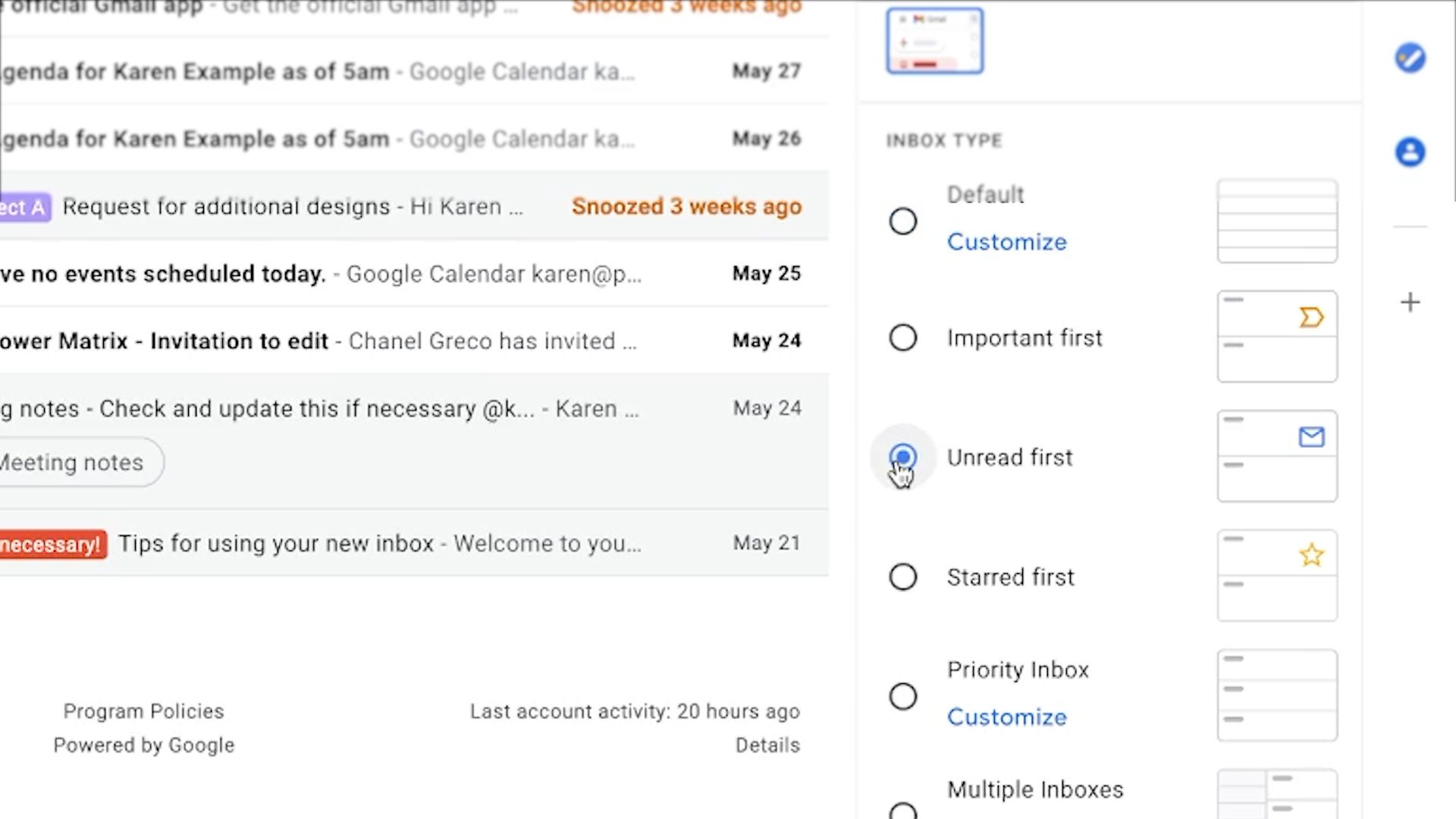
Task: Open account activity Details link
Action: pyautogui.click(x=767, y=745)
